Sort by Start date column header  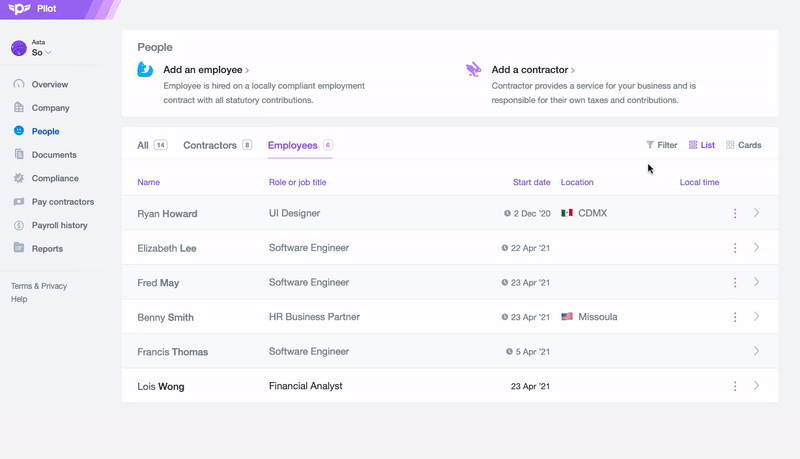[x=531, y=182]
